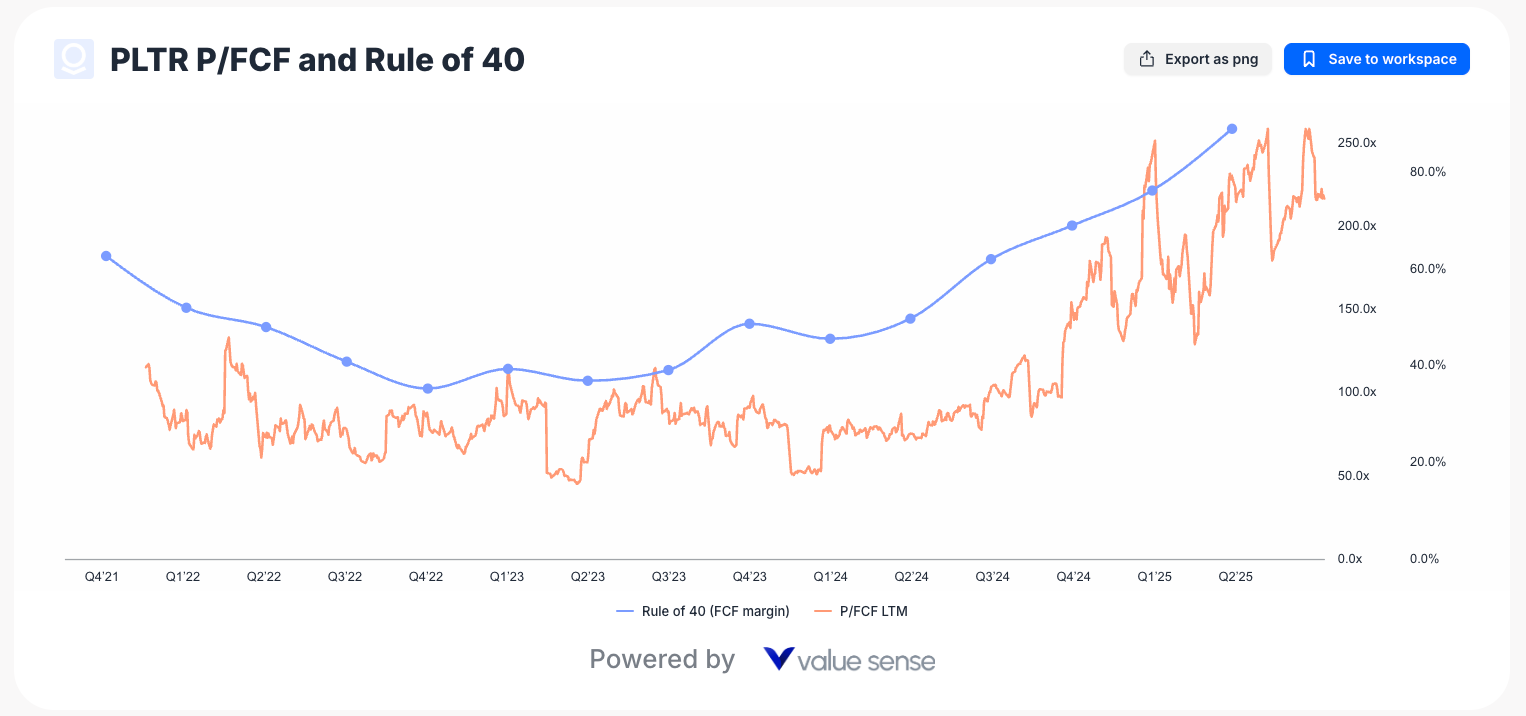Screen dimensions: 1526x716
Task: Click the bookmark icon in Save to workspace
Action: click(x=1309, y=59)
